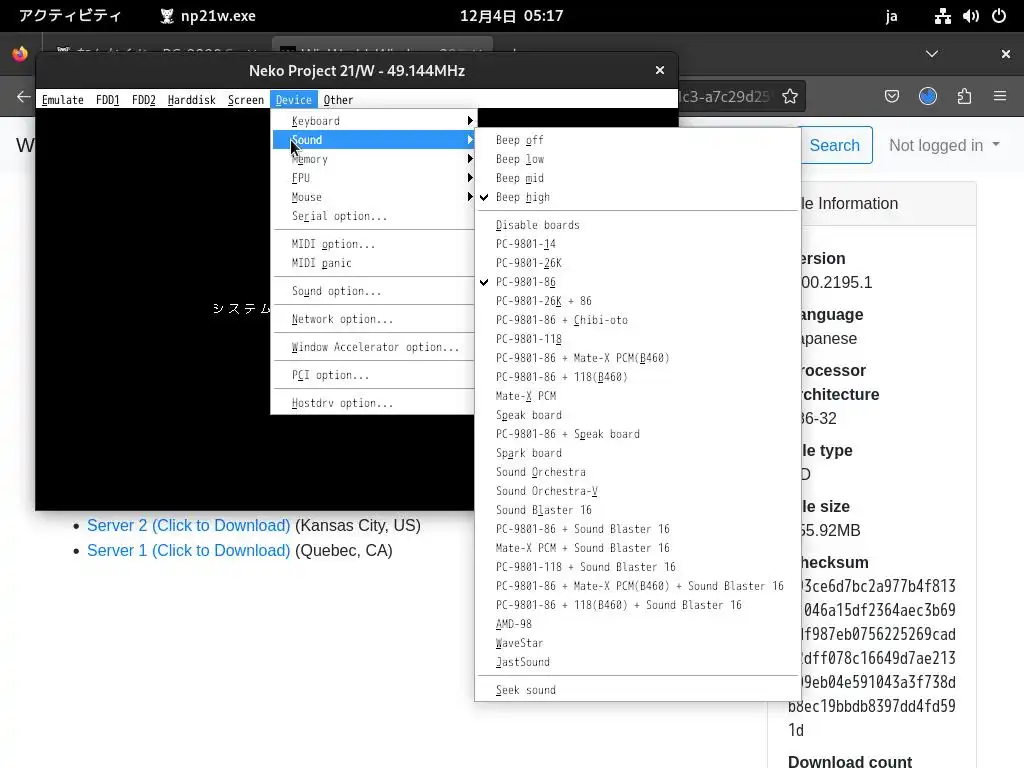This screenshot has height=768, width=1024.
Task: Open the Emulate menu
Action: [63, 100]
